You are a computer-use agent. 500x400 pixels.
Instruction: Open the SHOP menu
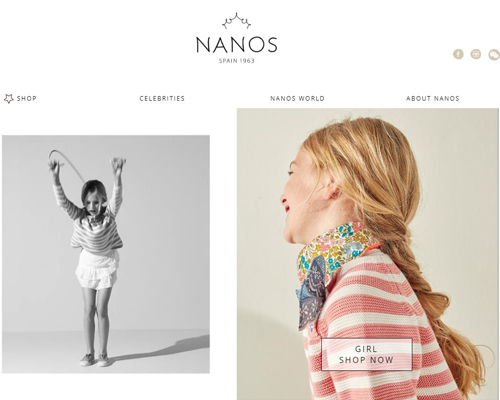coord(27,99)
